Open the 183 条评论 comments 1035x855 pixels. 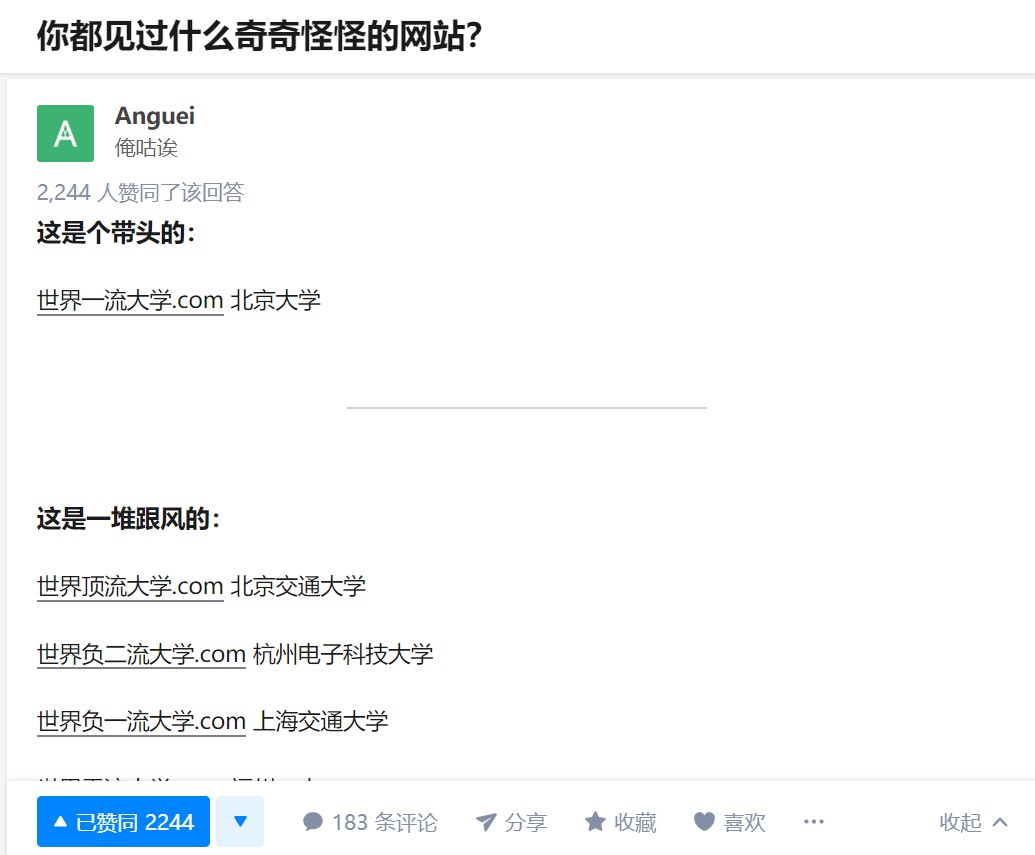click(370, 822)
